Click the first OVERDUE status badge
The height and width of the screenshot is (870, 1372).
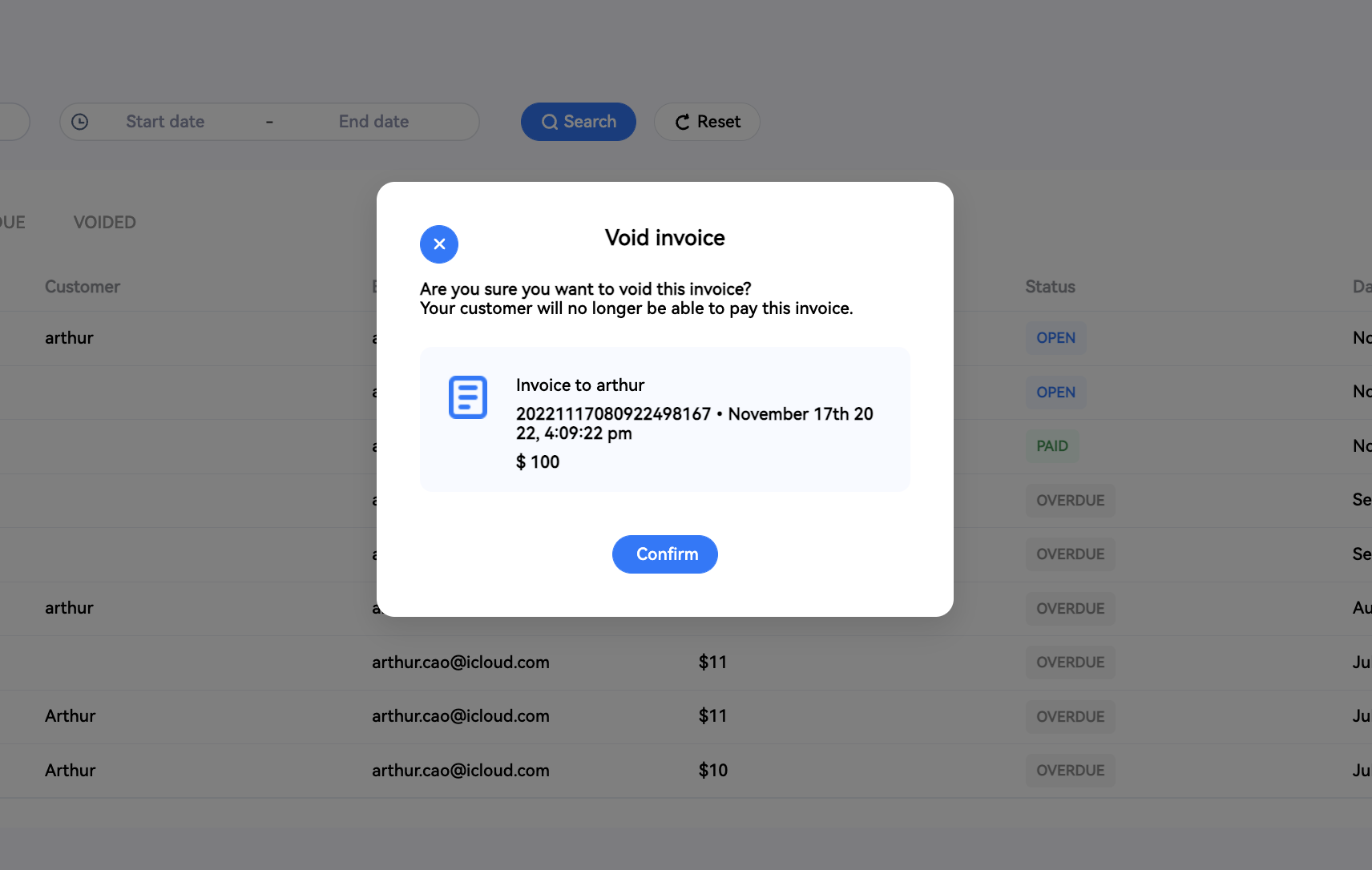click(x=1070, y=501)
